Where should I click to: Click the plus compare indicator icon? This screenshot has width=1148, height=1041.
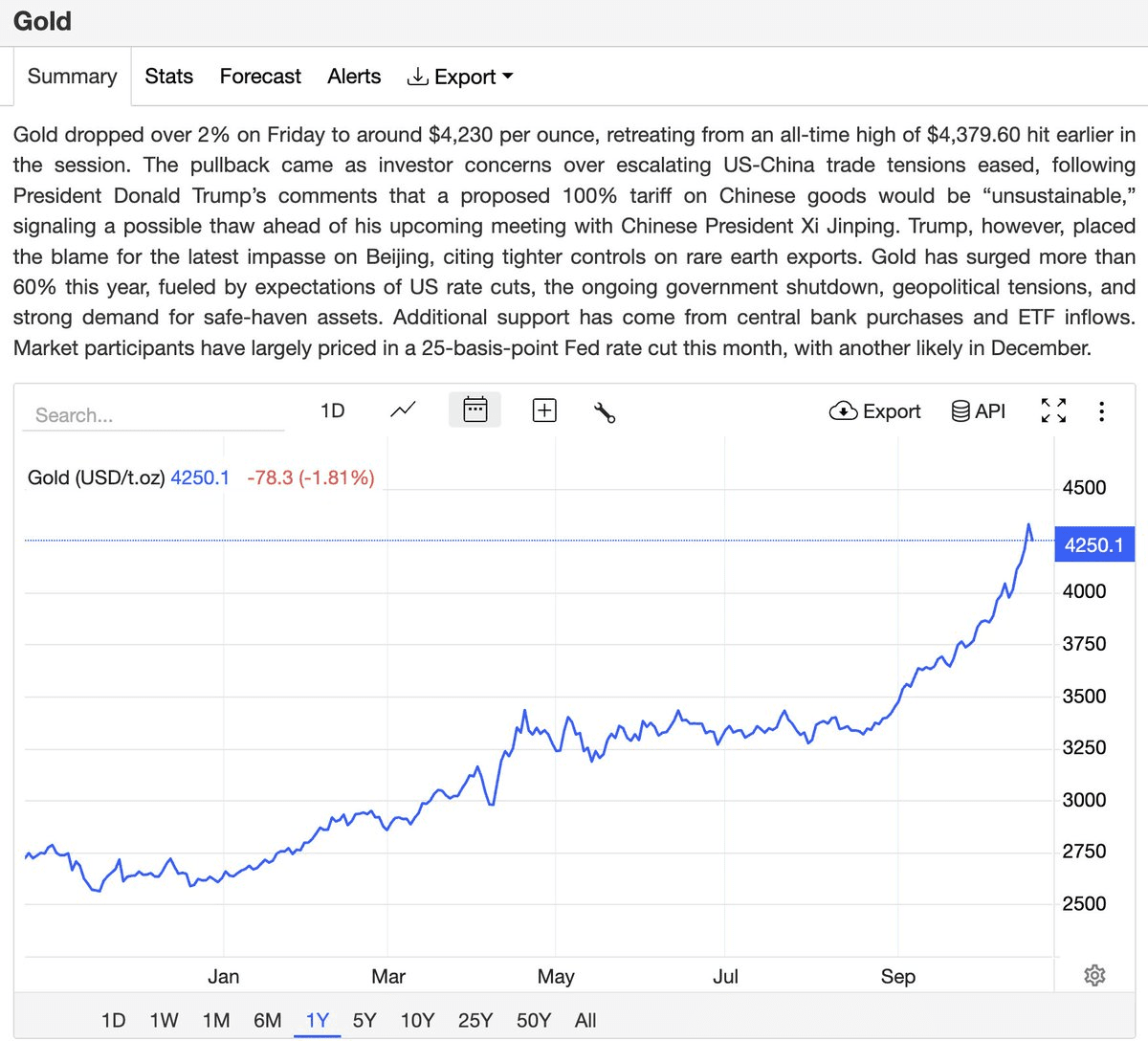click(x=544, y=410)
